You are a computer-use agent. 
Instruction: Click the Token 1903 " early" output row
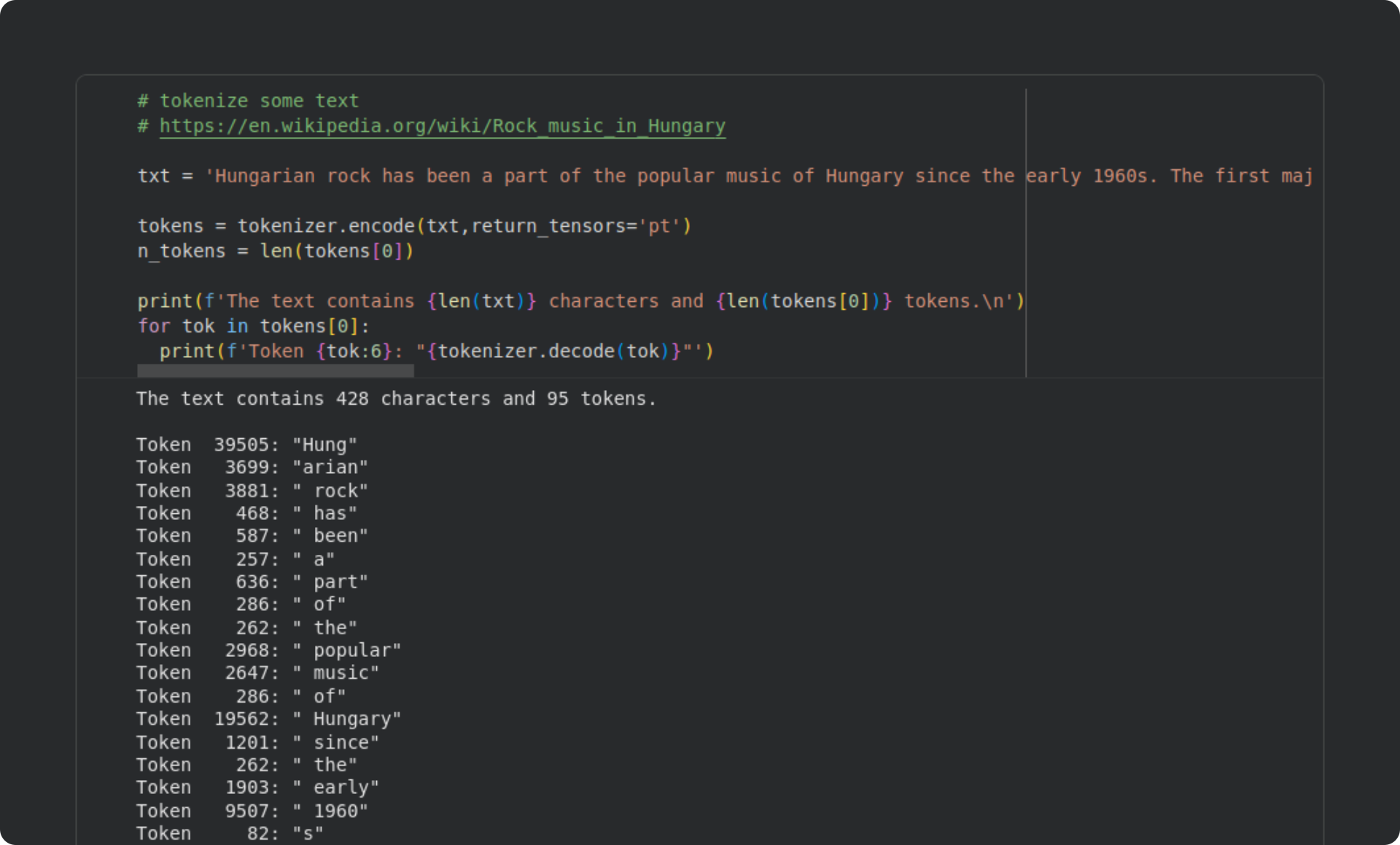click(257, 787)
